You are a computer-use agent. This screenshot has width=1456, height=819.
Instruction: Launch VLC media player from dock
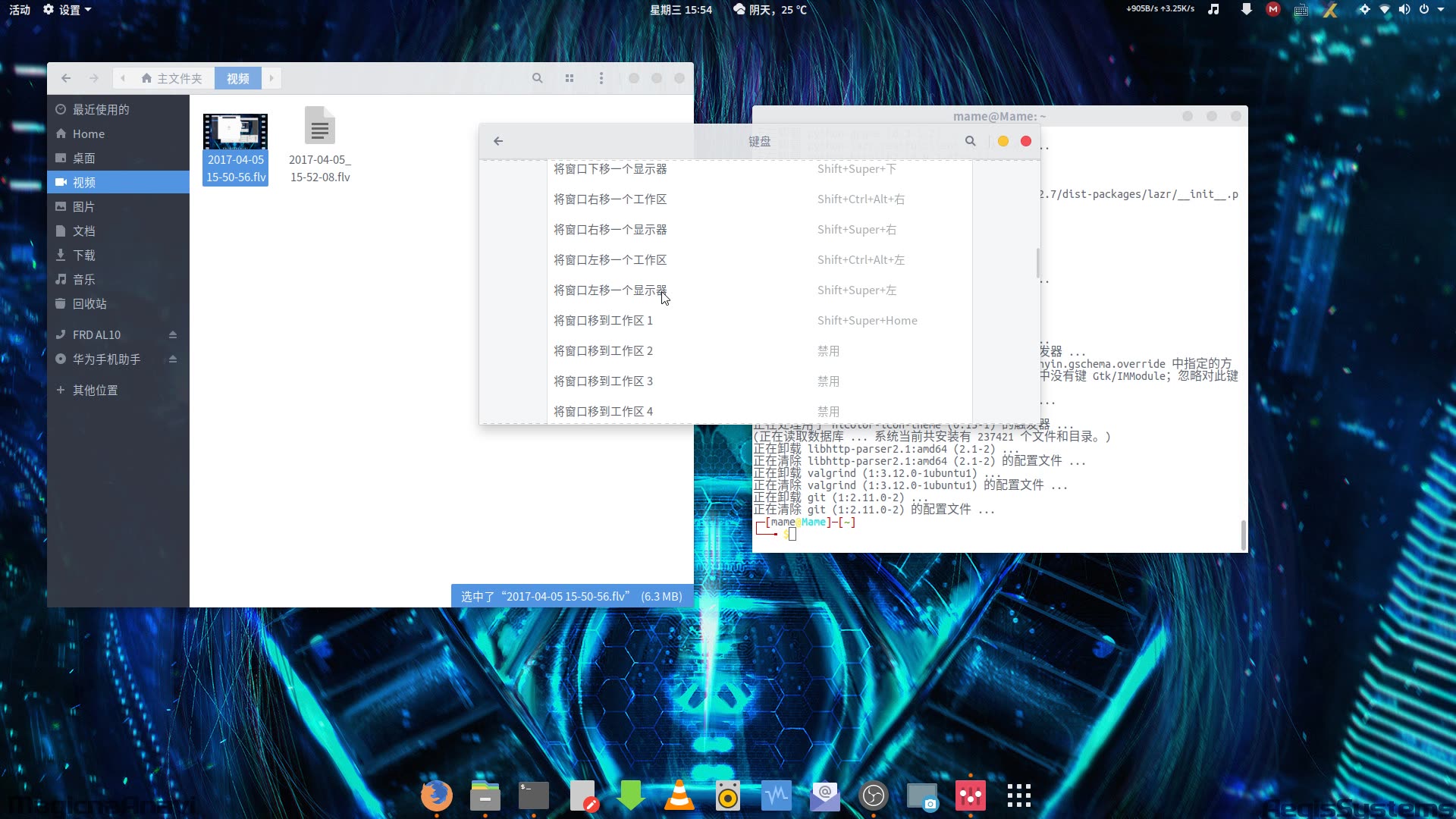click(679, 795)
